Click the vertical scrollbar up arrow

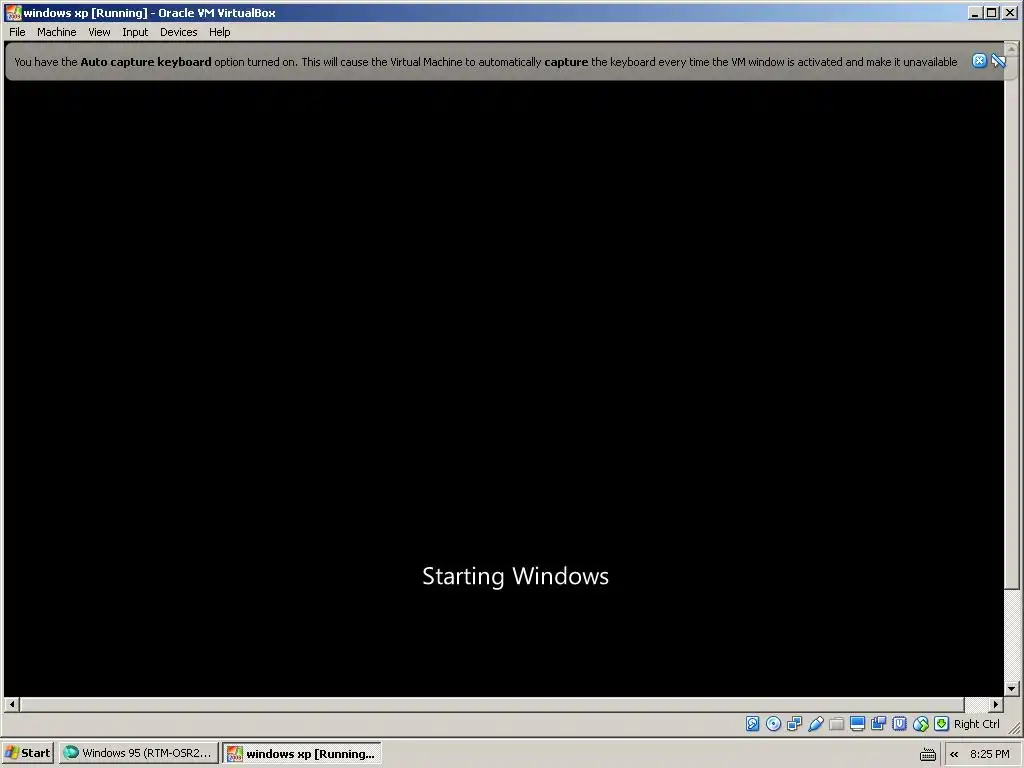(x=1012, y=49)
